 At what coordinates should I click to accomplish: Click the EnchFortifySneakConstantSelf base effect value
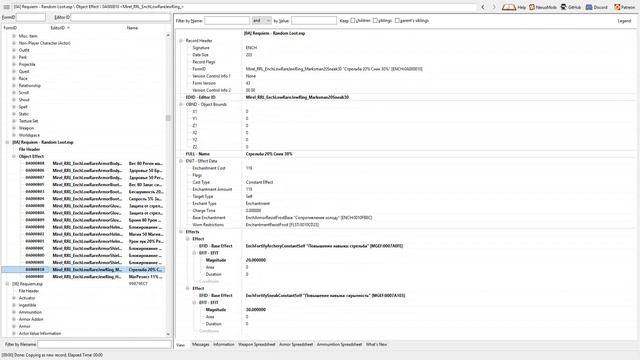point(325,296)
